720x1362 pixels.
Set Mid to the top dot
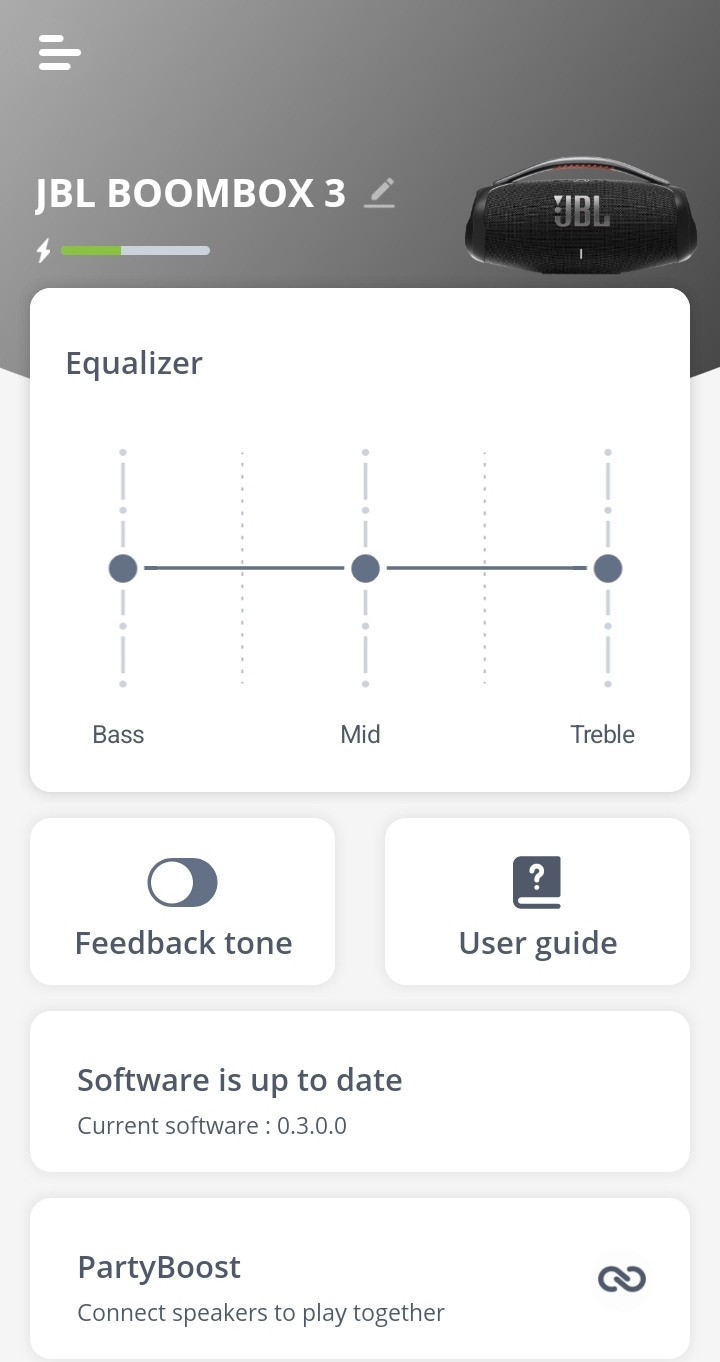click(365, 452)
